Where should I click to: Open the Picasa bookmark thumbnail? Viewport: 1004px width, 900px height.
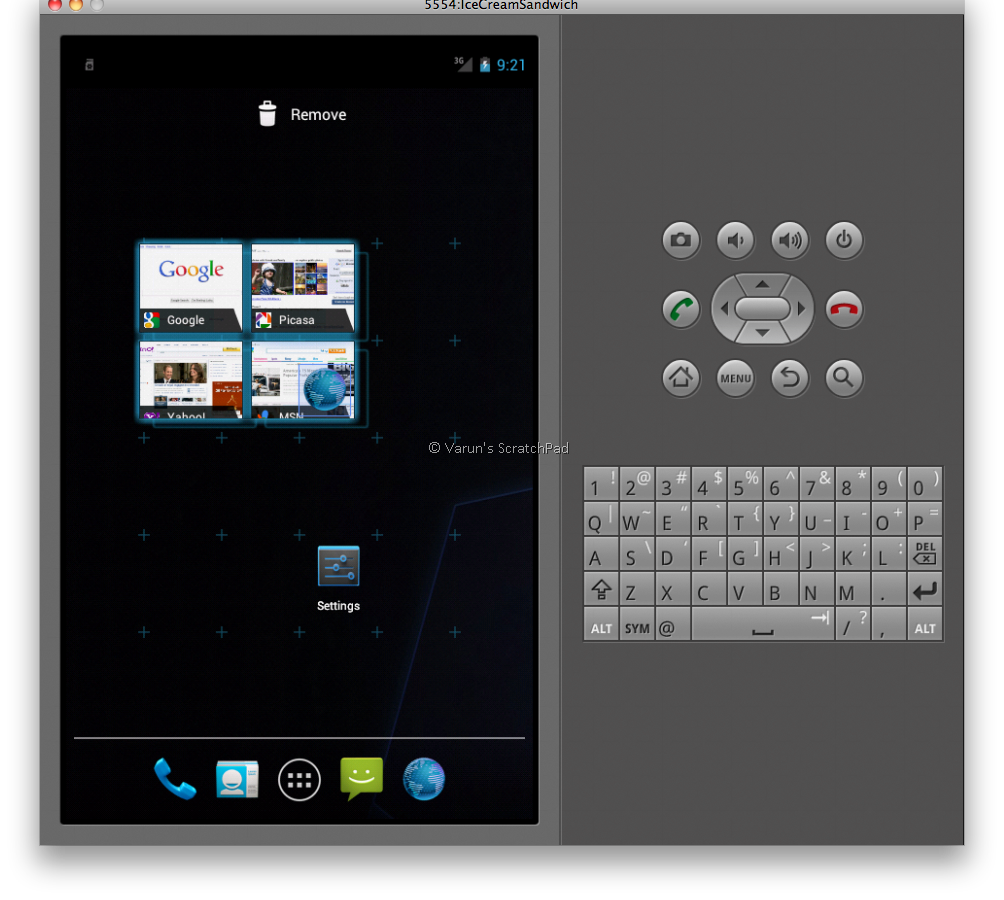tap(303, 287)
